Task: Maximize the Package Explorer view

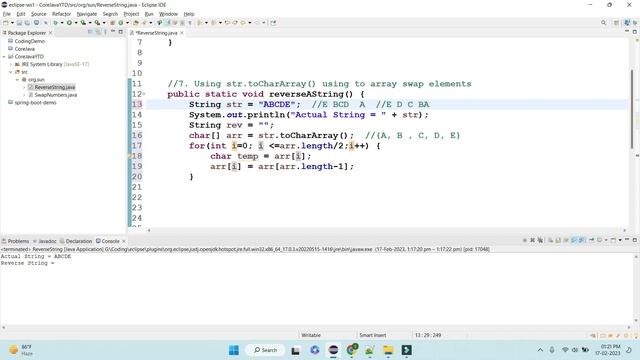Action: tap(120, 32)
